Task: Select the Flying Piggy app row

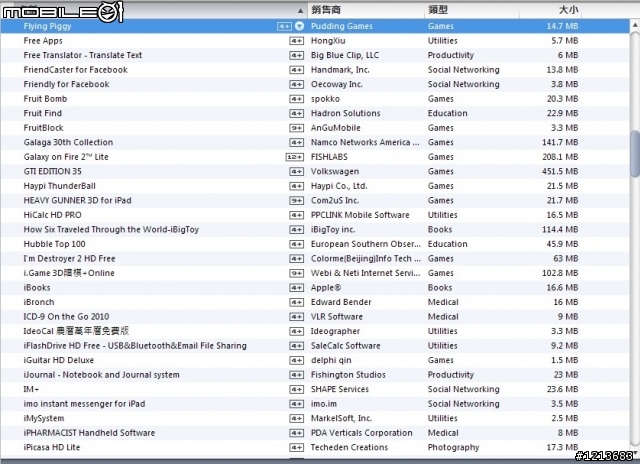Action: click(315, 26)
